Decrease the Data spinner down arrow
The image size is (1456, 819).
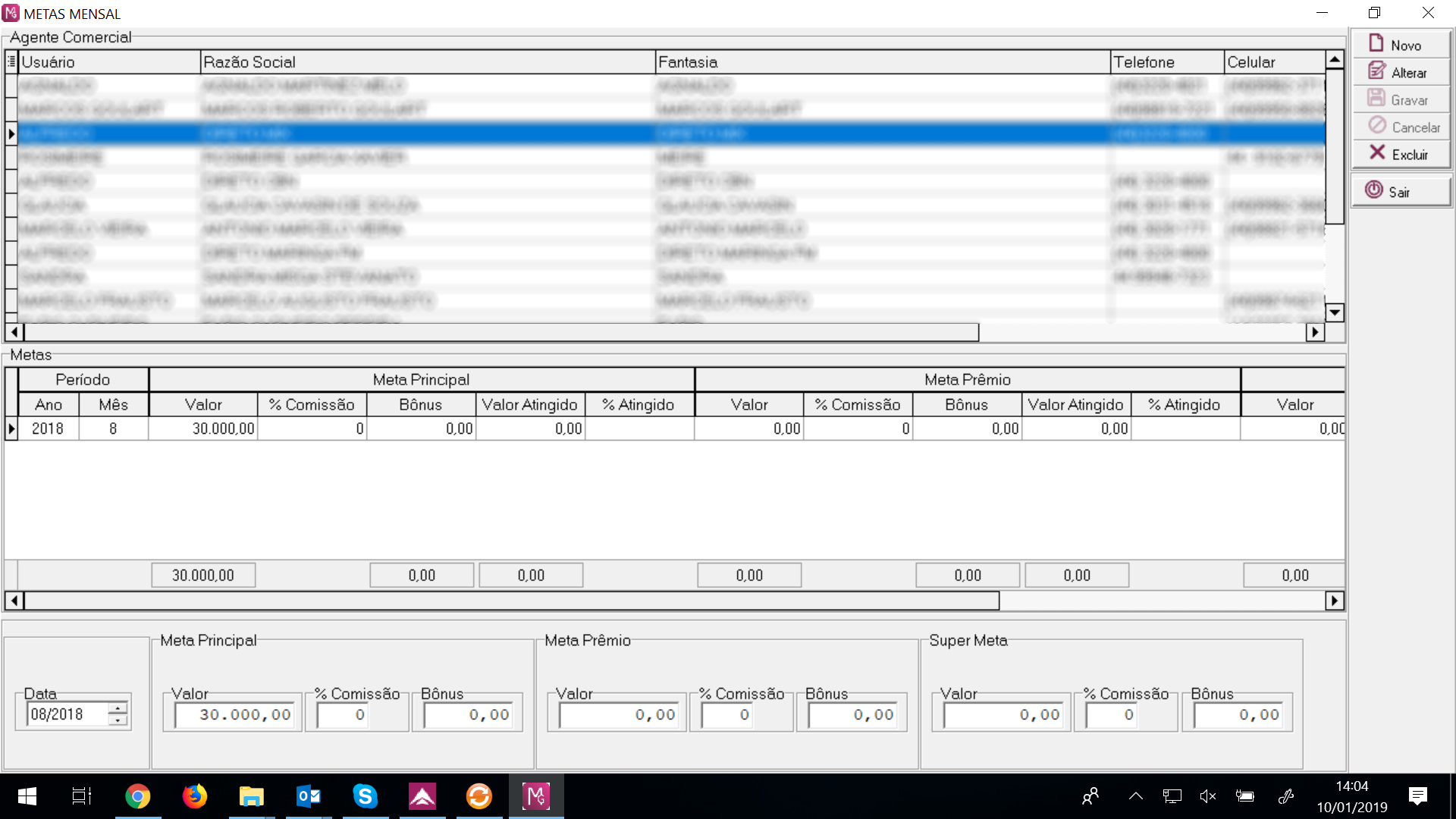point(118,720)
